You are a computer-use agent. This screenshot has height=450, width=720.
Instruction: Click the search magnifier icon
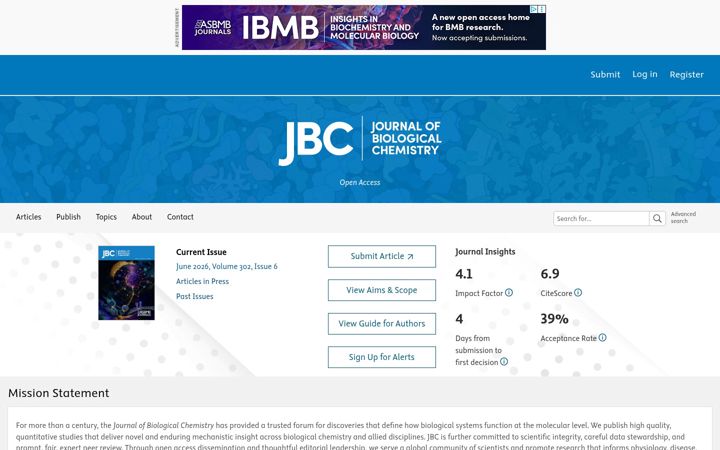click(657, 219)
